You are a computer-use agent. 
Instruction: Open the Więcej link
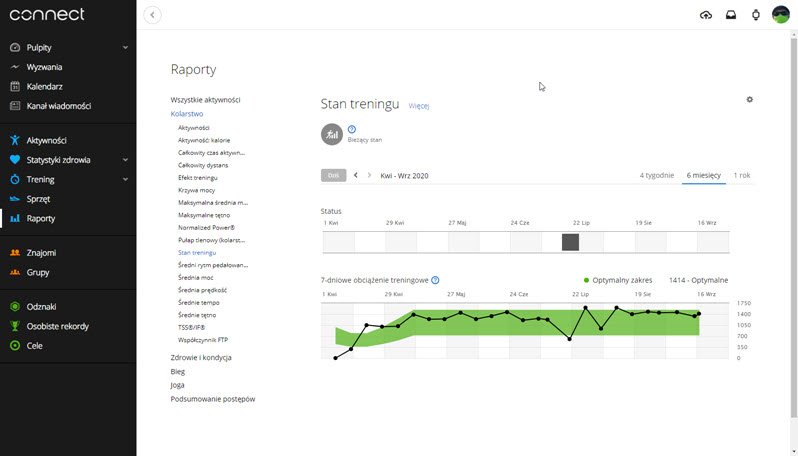419,105
